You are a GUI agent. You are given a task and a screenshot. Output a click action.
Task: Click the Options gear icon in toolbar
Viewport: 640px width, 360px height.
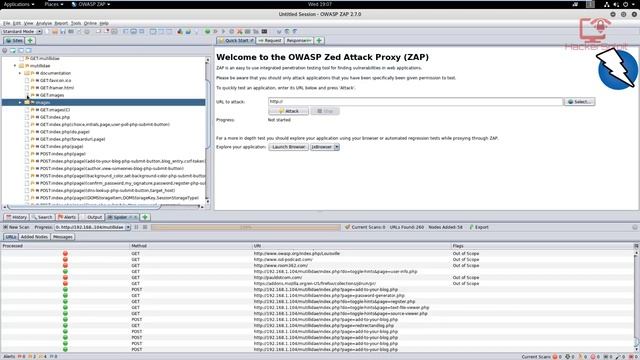87,31
